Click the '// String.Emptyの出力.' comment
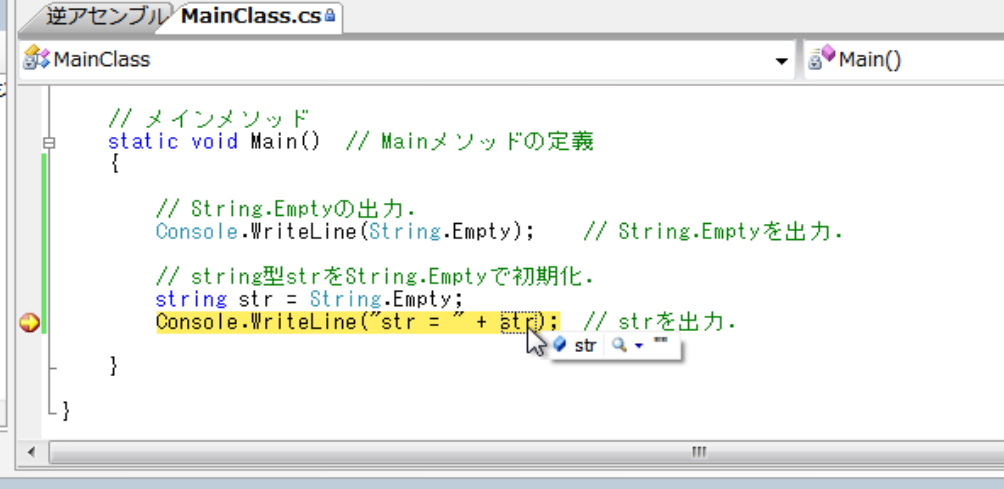The width and height of the screenshot is (1004, 489). point(286,209)
